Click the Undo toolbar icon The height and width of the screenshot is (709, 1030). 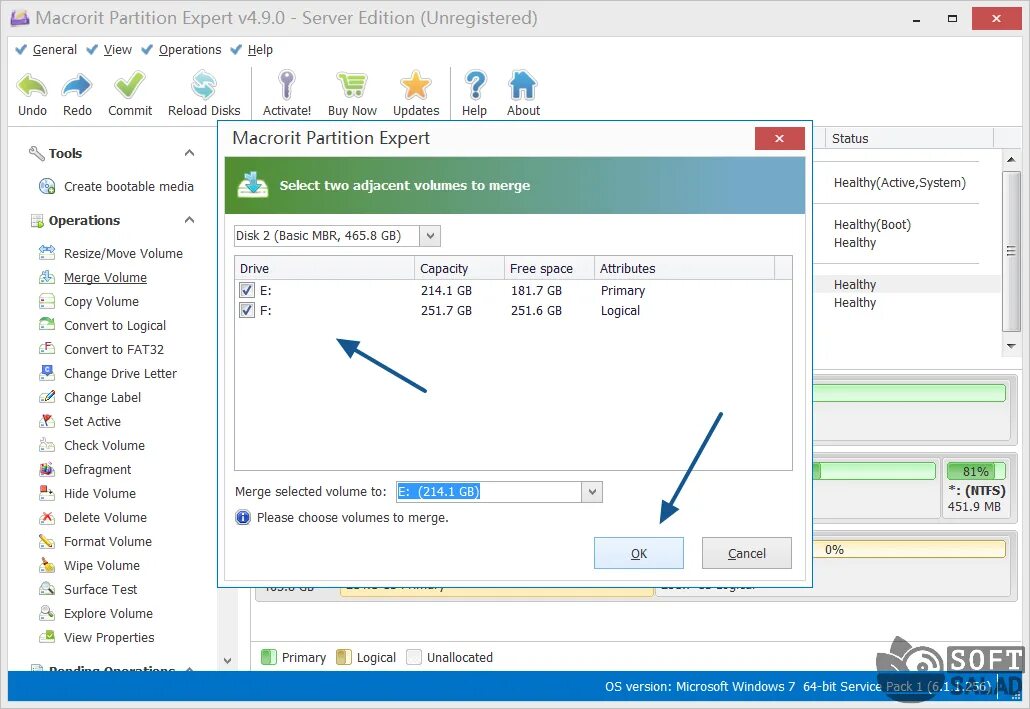pyautogui.click(x=32, y=85)
